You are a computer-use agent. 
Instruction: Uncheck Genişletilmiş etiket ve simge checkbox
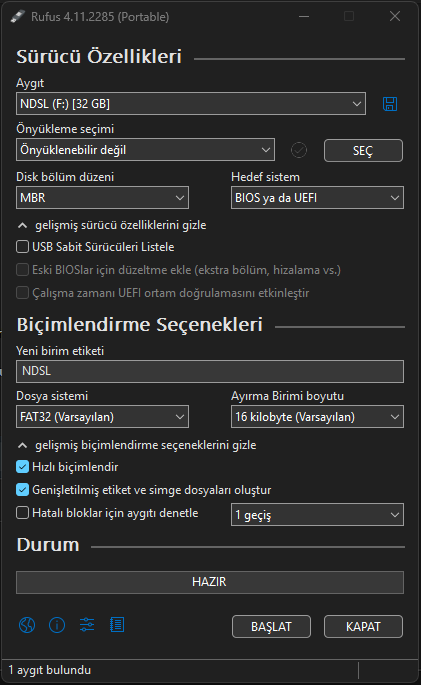tap(22, 490)
